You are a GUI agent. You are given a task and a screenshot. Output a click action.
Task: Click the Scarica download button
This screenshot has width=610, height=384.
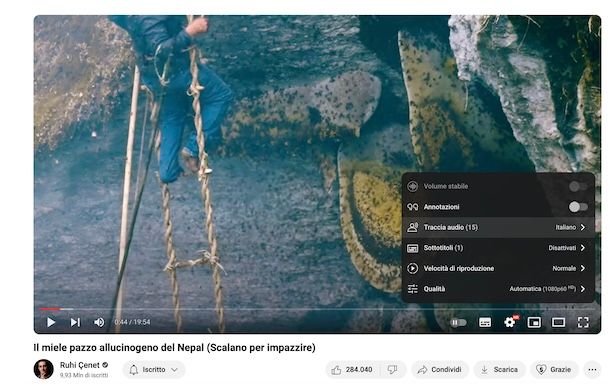click(x=500, y=370)
